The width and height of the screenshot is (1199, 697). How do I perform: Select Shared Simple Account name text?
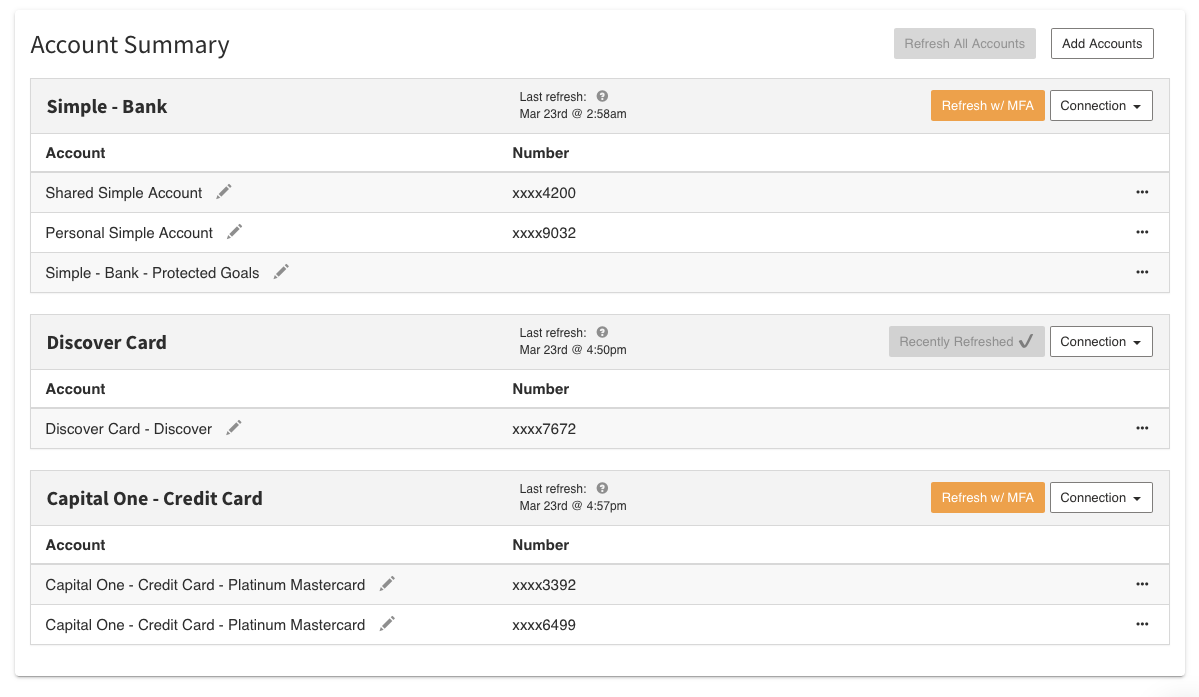click(124, 193)
